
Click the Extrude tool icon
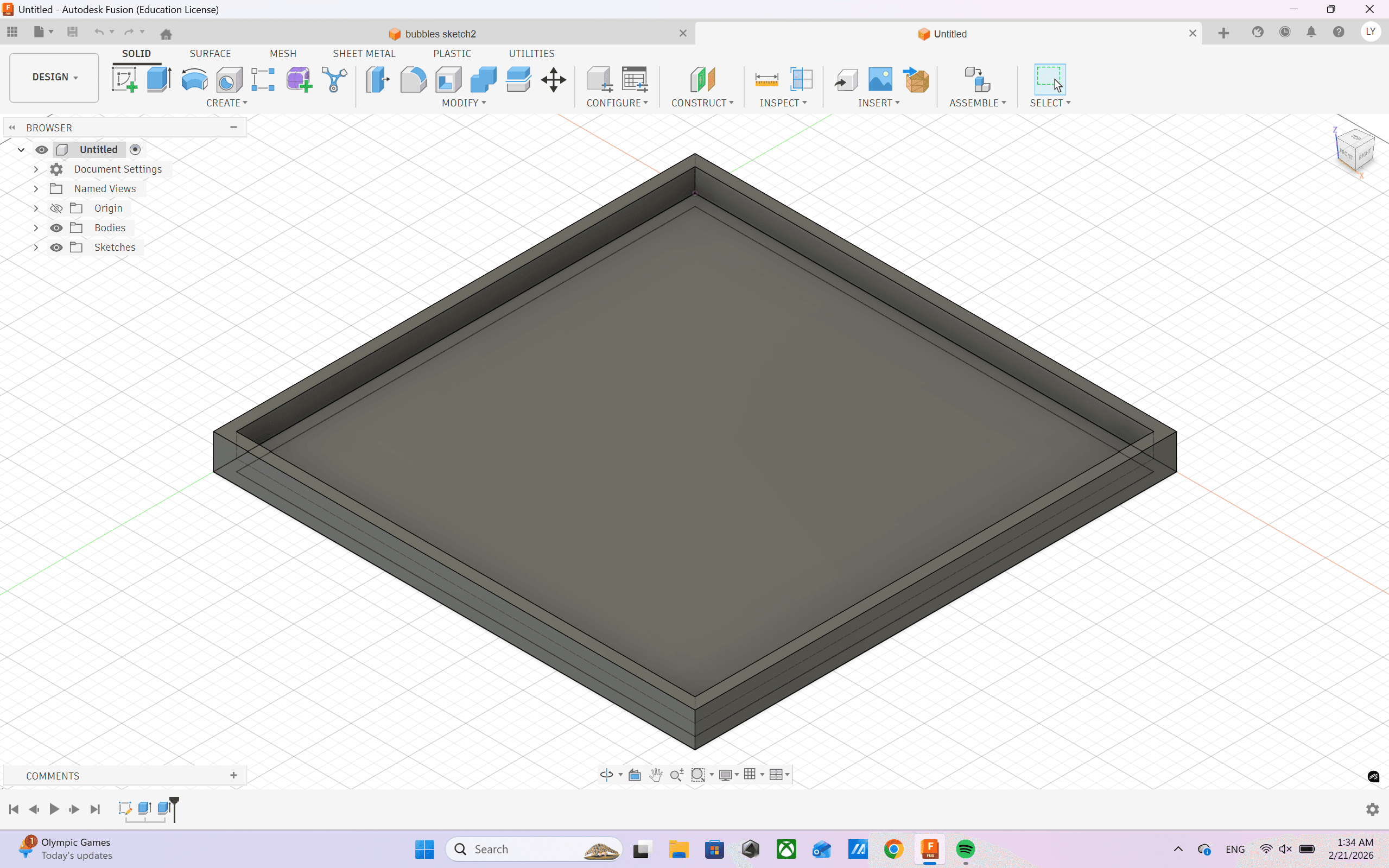click(159, 79)
